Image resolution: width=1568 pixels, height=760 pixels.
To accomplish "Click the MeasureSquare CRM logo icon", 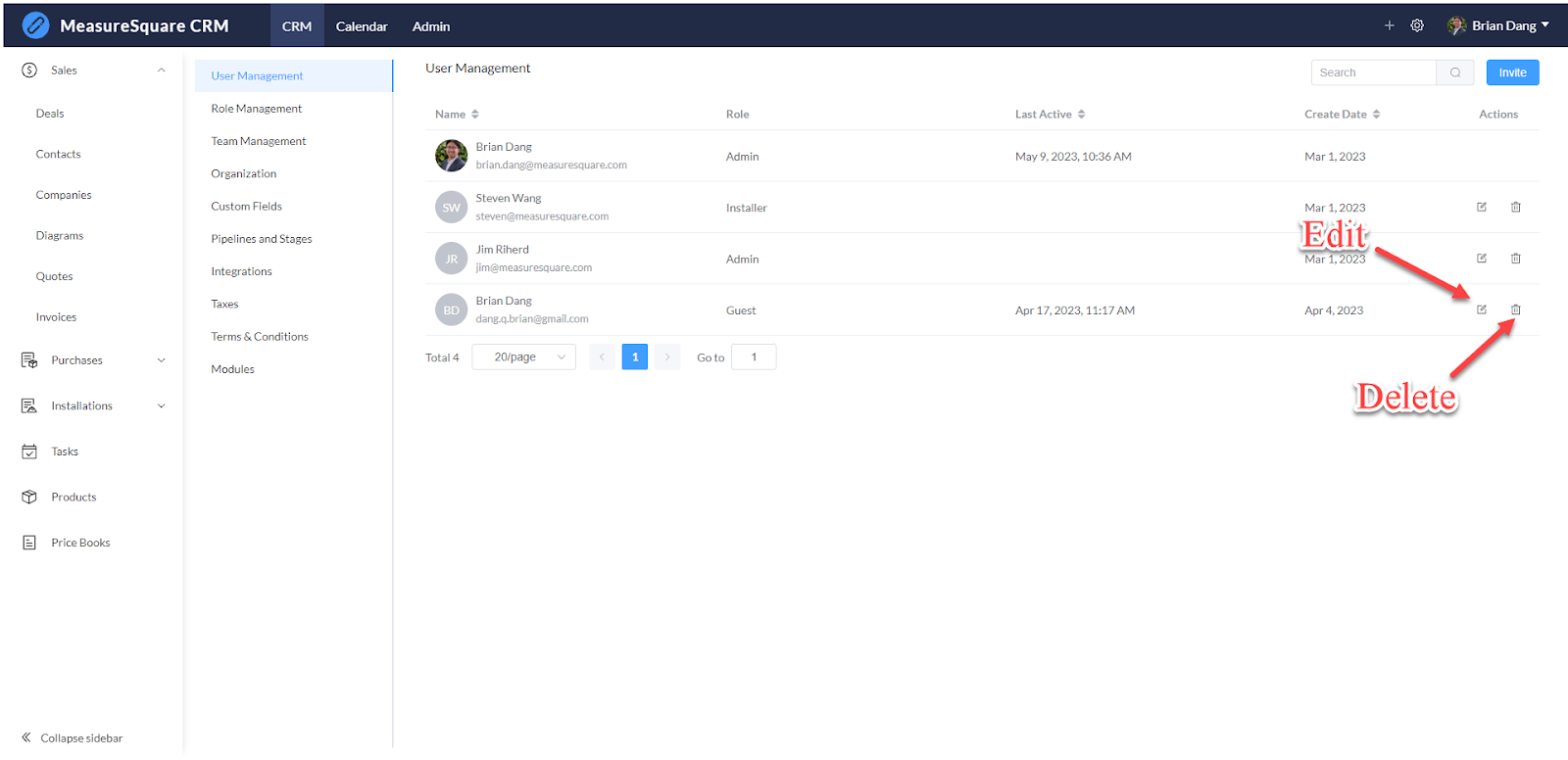I will (35, 25).
